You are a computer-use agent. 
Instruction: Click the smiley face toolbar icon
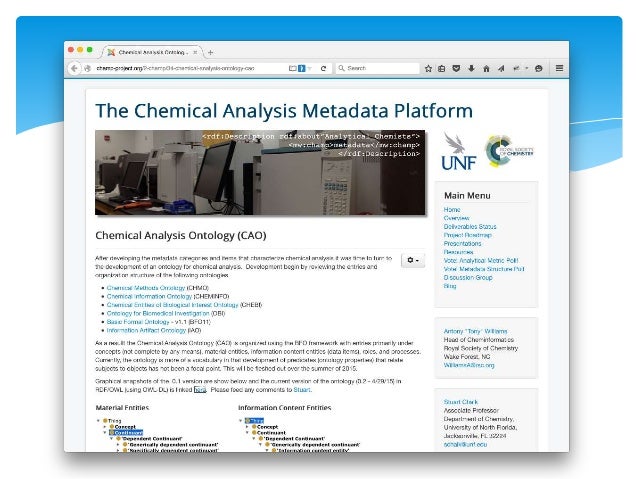pyautogui.click(x=539, y=68)
